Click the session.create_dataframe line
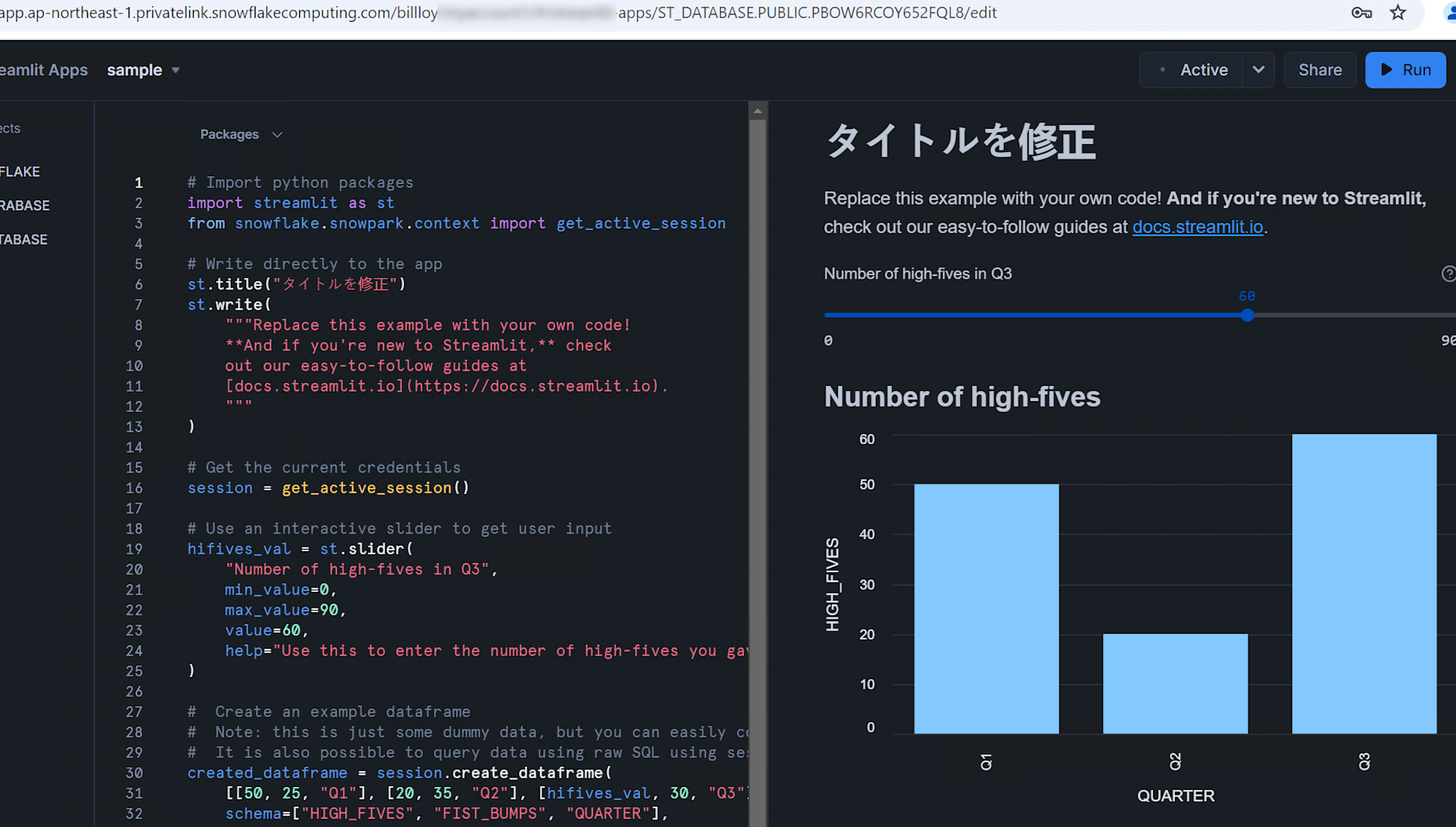 400,773
